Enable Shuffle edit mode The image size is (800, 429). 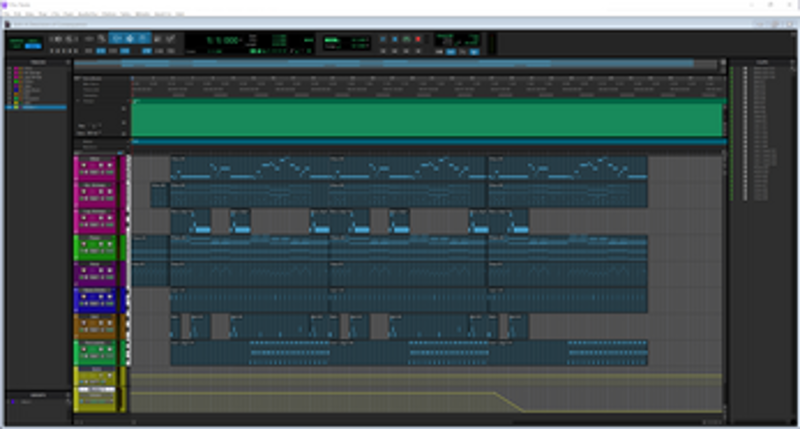[x=16, y=41]
